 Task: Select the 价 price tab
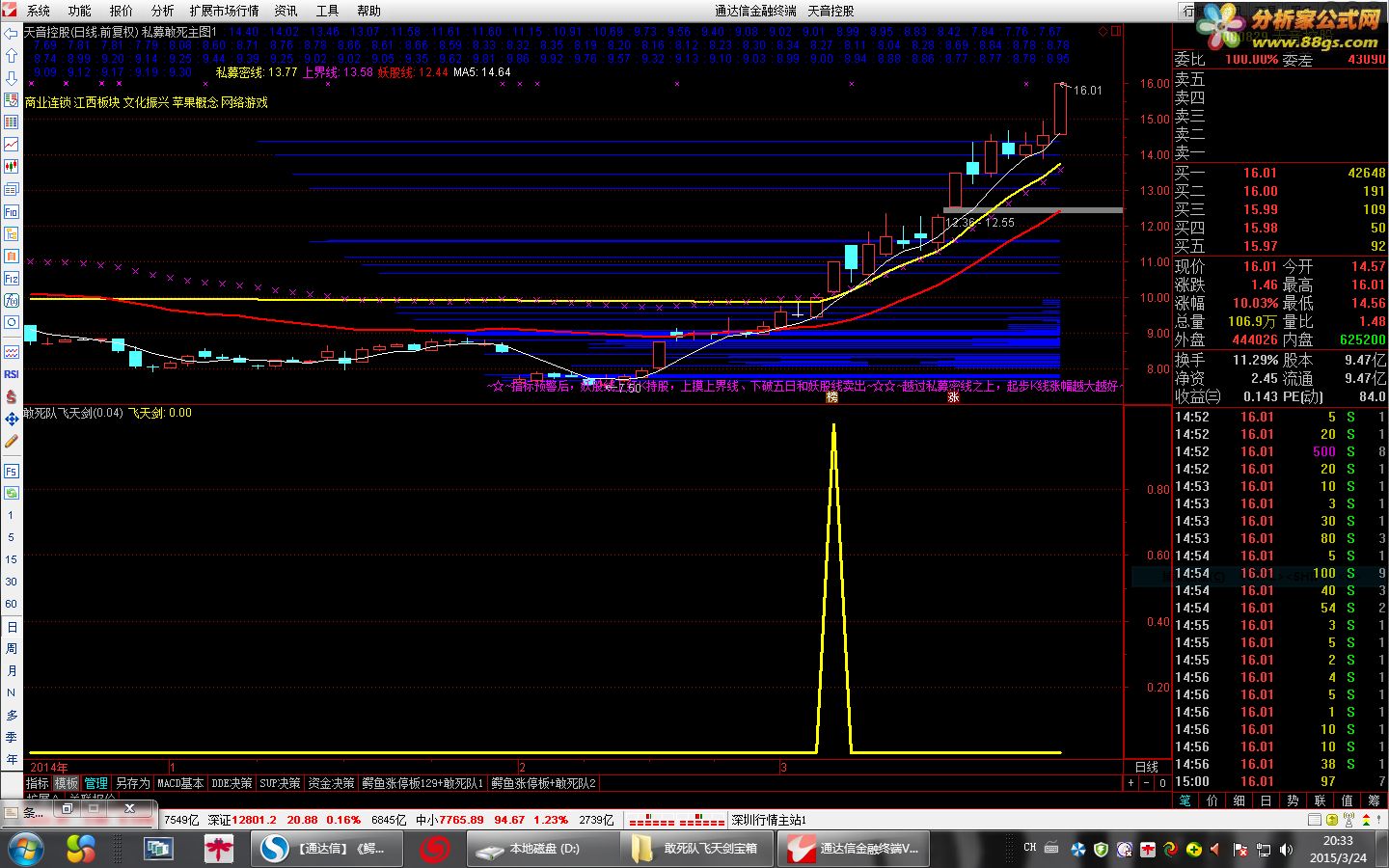pyautogui.click(x=1212, y=800)
